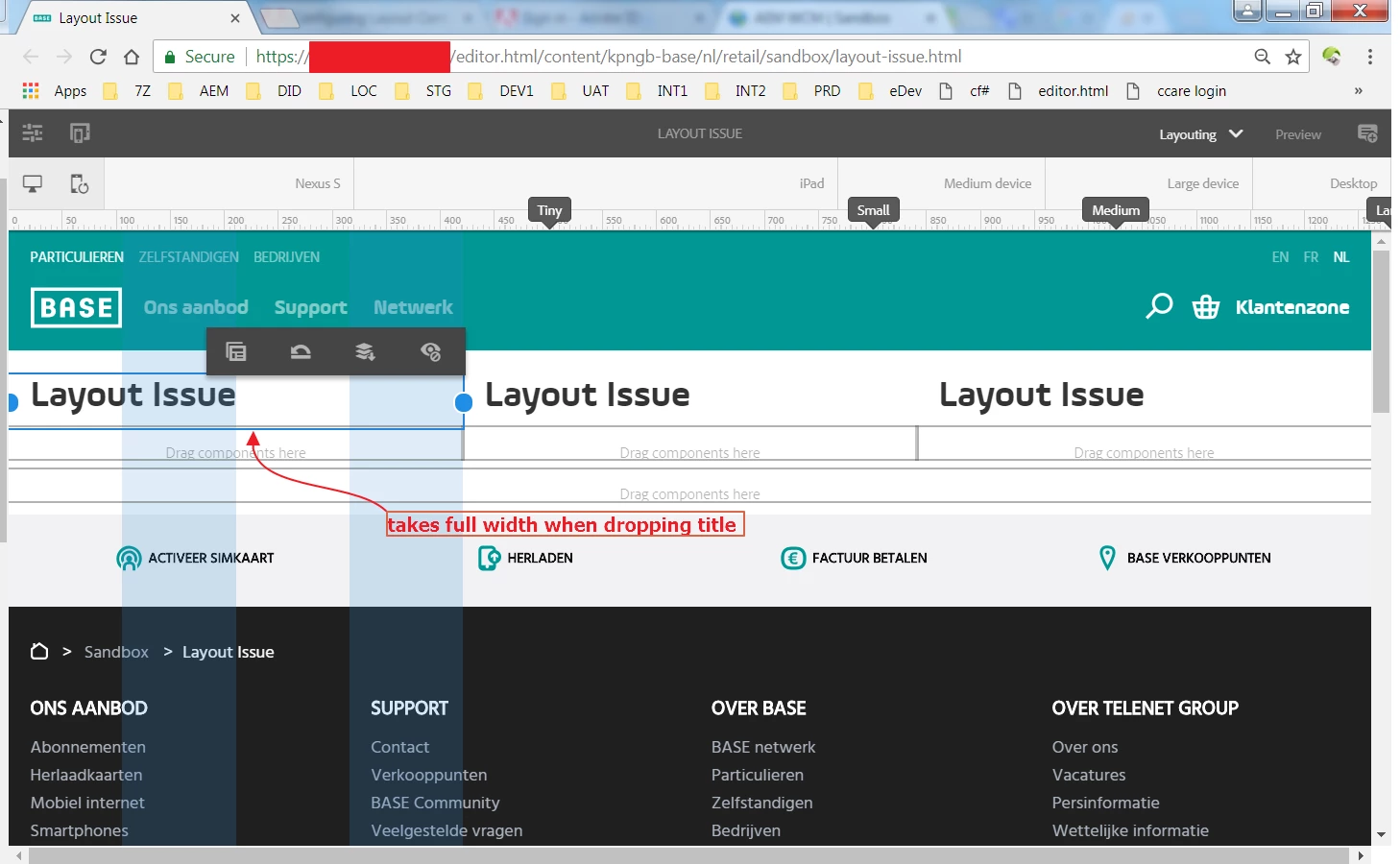
Task: Click the breadcrumb home icon
Action: click(39, 651)
